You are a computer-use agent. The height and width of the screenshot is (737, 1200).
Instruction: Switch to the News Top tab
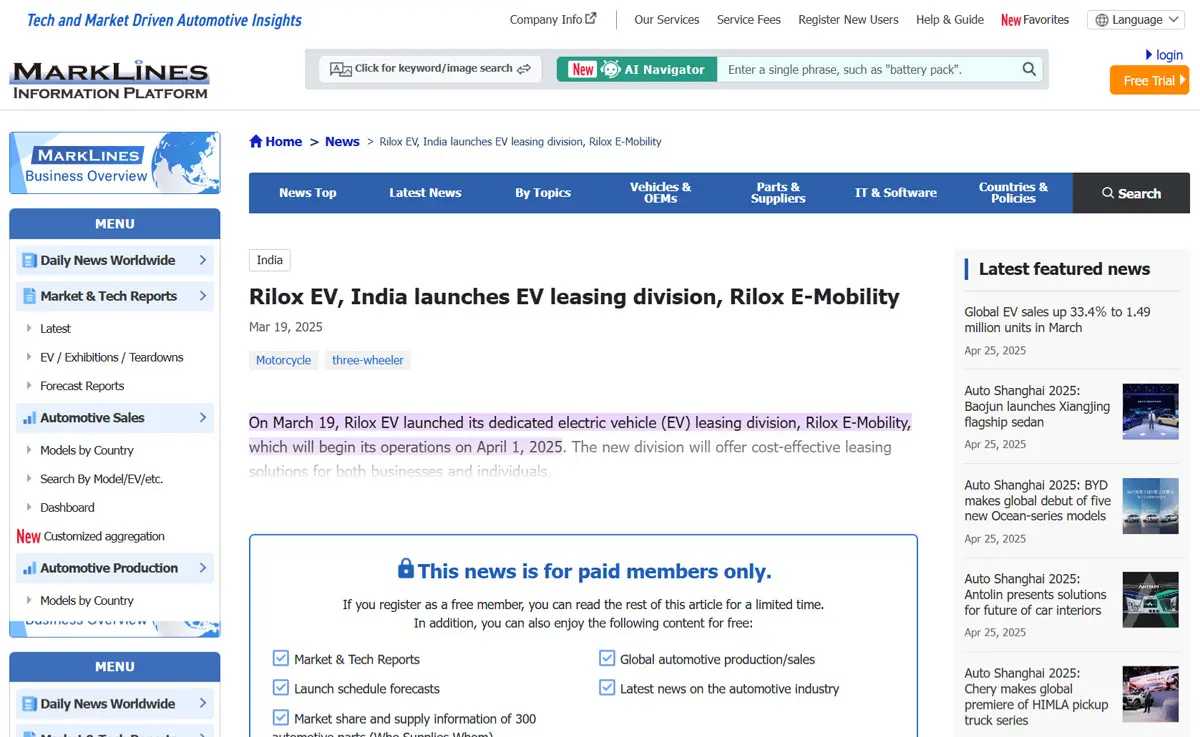coord(308,193)
